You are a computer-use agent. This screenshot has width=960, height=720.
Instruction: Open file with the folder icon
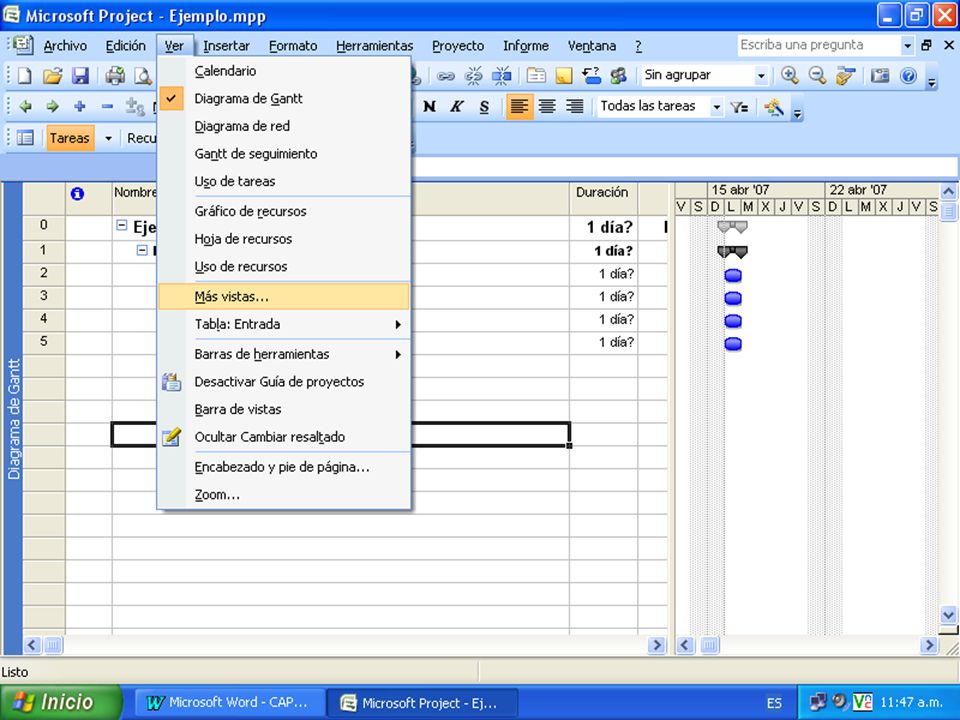point(53,75)
